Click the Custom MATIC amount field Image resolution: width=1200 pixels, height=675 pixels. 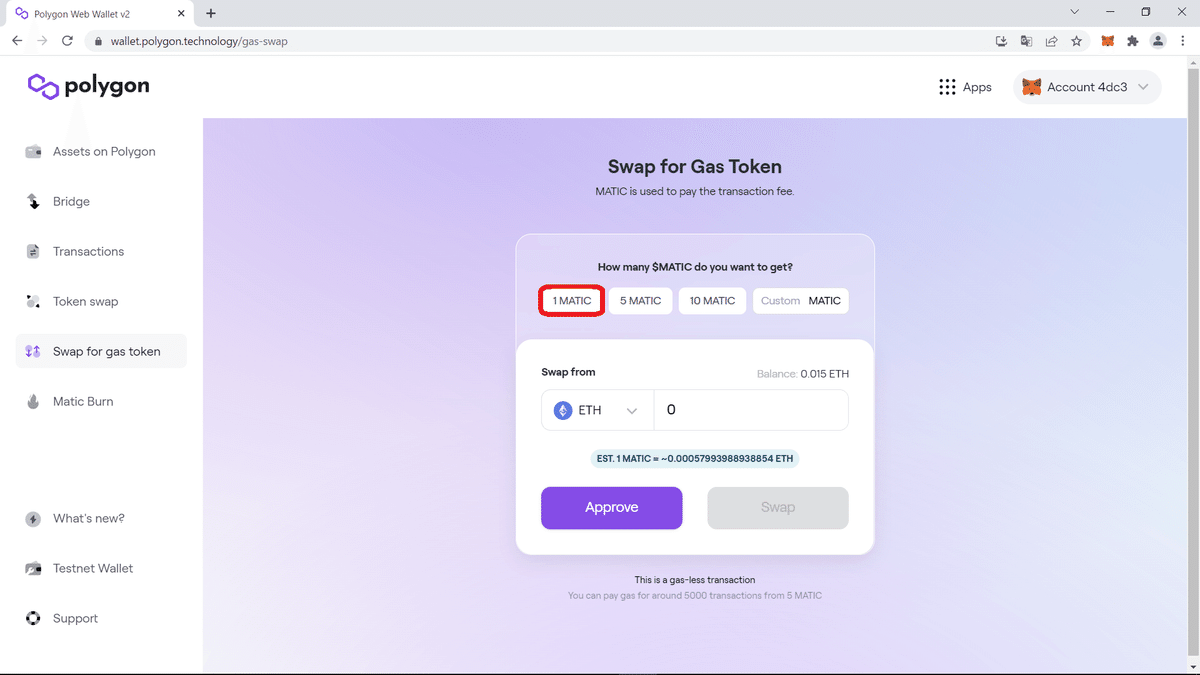(x=800, y=301)
